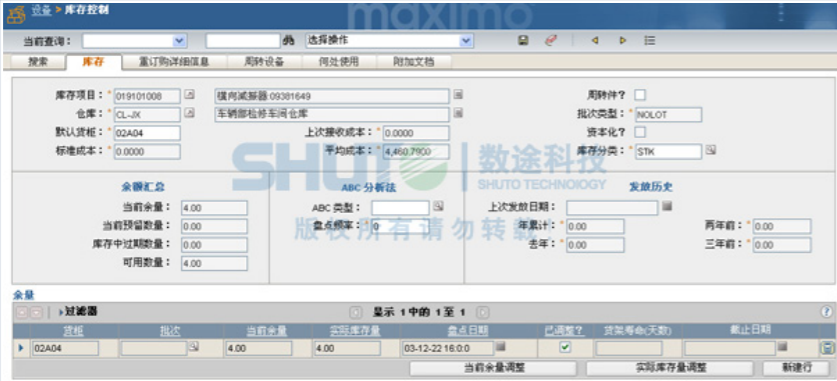Viewport: 837px width, 381px height.
Task: Open the 盘点日期 calendar icon
Action: (x=500, y=347)
